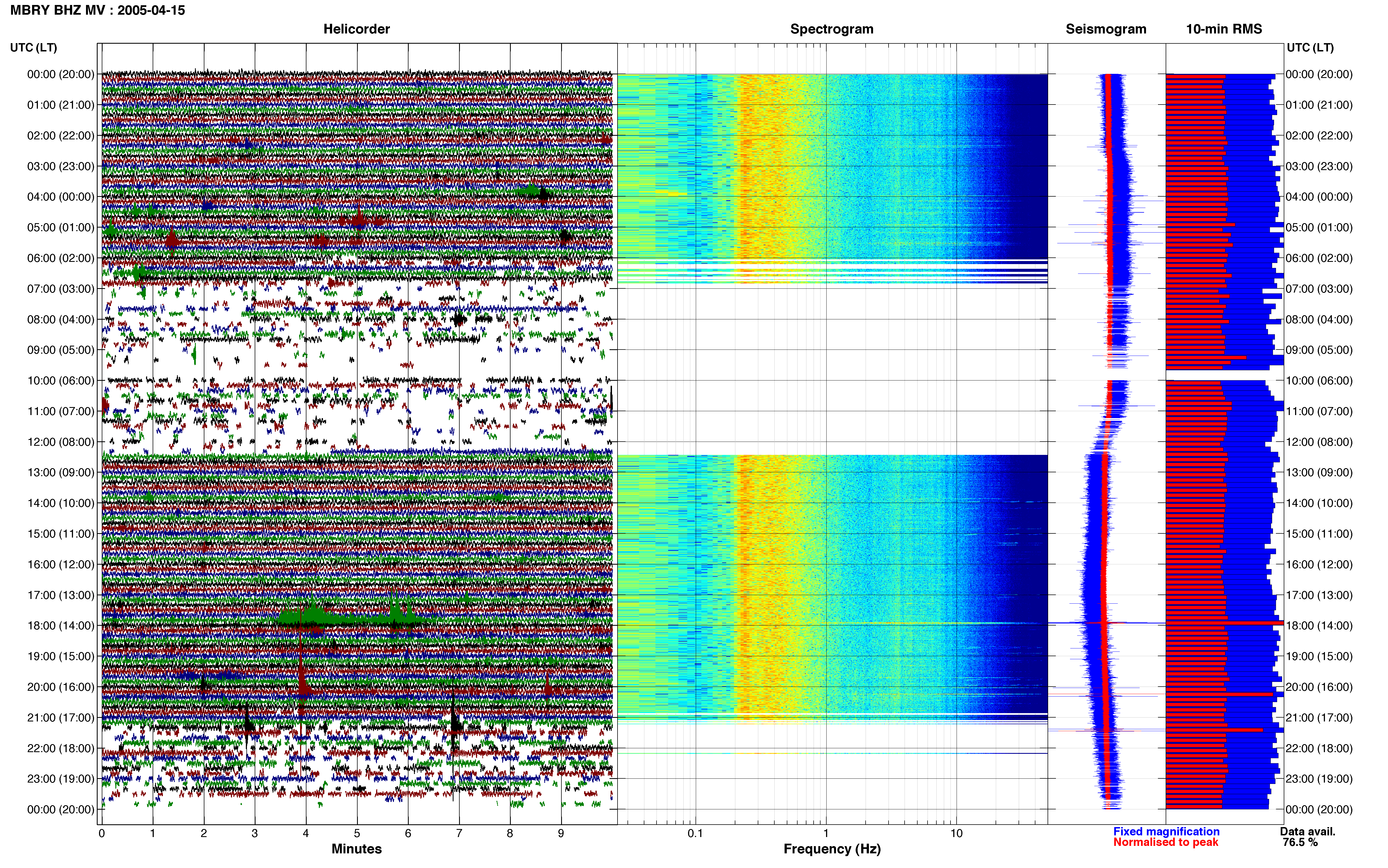Click left time label '10:00 (06:00)'
Image resolution: width=1388 pixels, height=868 pixels.
click(x=61, y=380)
